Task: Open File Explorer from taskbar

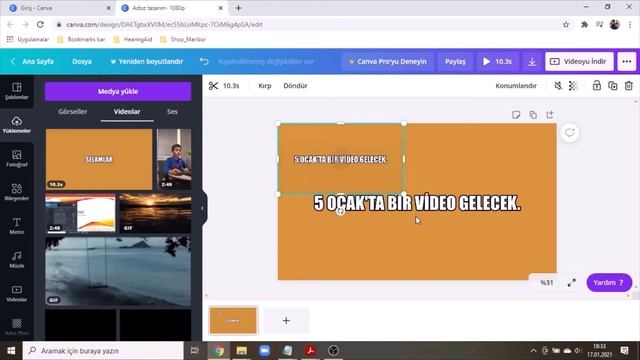Action: pos(242,351)
